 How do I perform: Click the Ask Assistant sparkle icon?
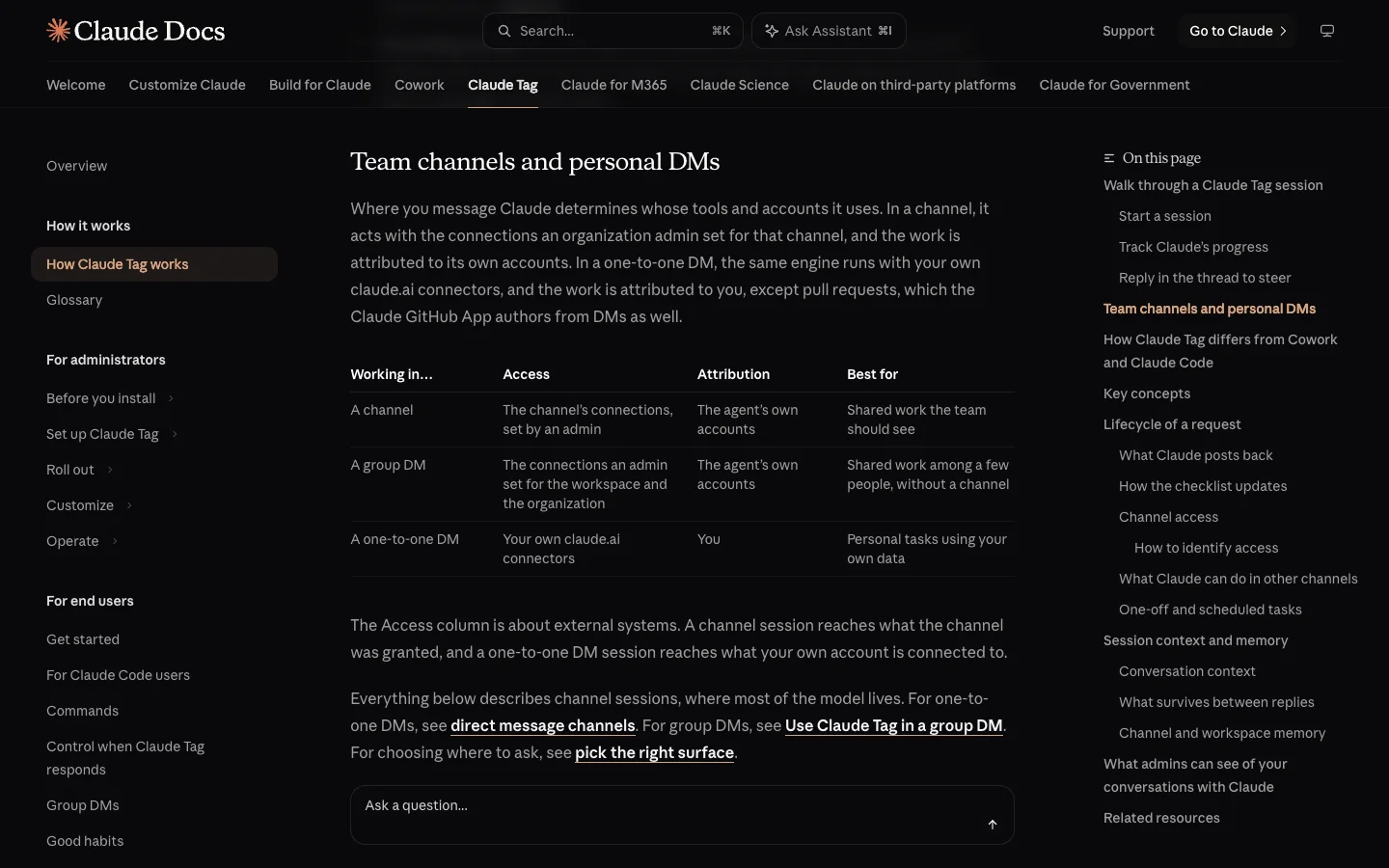tap(772, 31)
